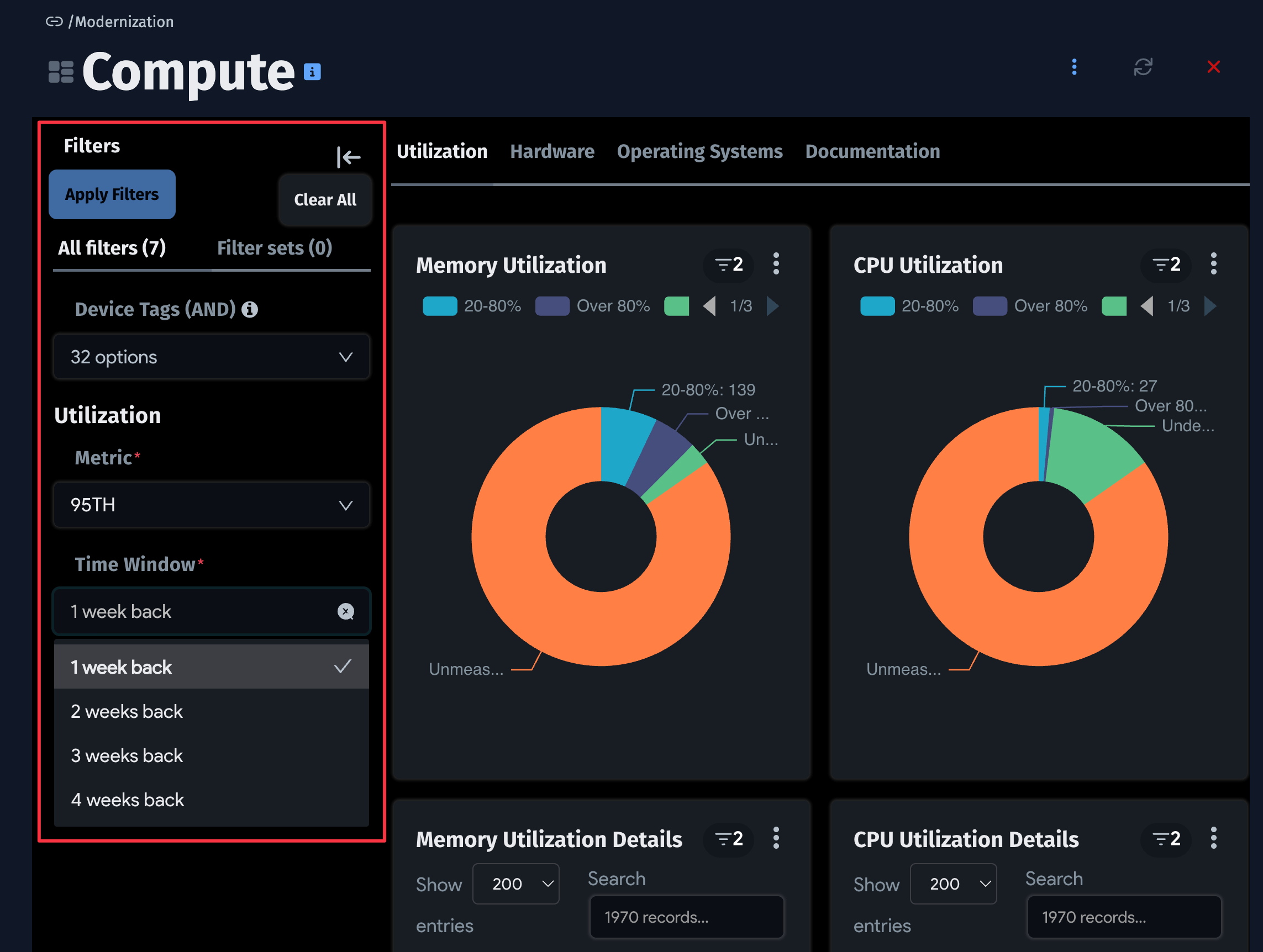Go to next Memory Utilization legend page
Image resolution: width=1263 pixels, height=952 pixels.
(x=773, y=306)
